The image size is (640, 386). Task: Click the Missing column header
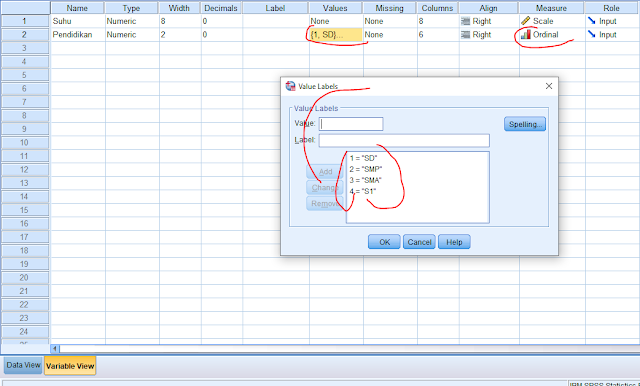(389, 8)
